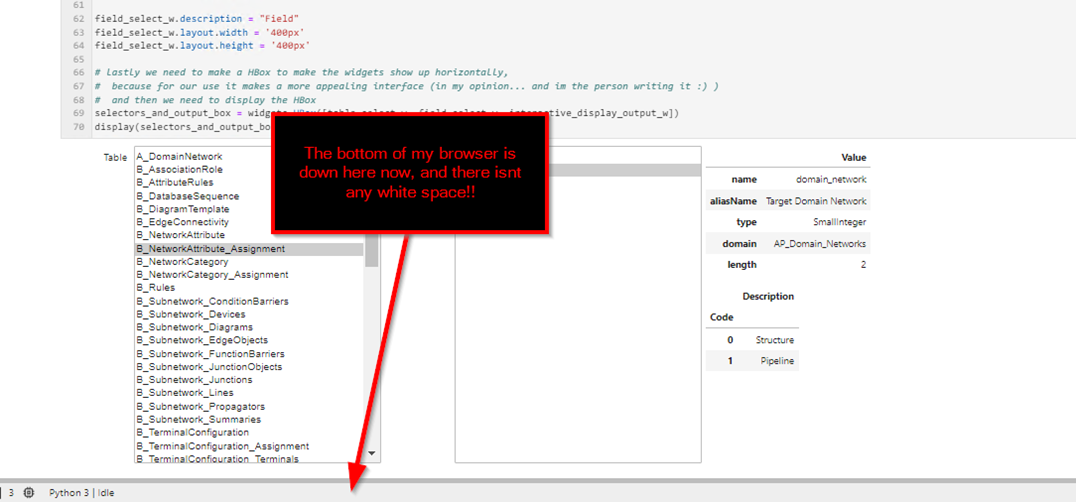Click the Target Domain Network aliasName value
Viewport: 1076px width, 502px height.
click(816, 201)
